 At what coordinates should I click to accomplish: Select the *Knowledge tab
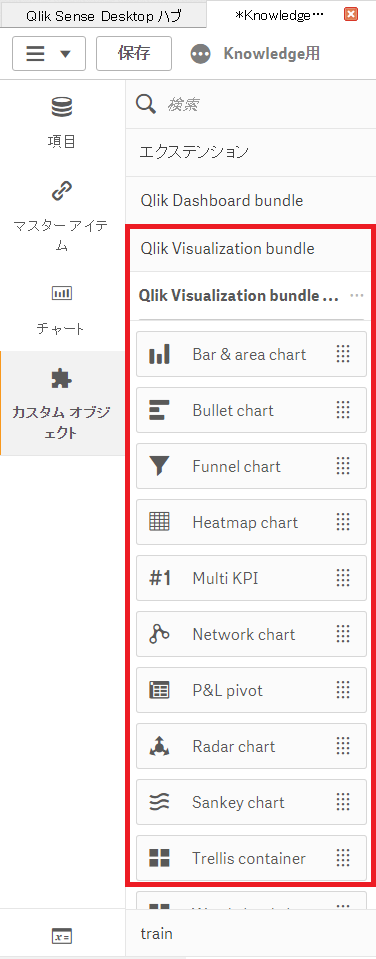[x=279, y=16]
